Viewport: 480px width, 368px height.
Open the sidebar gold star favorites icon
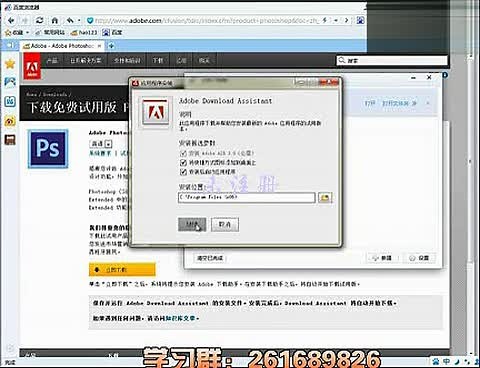point(10,63)
